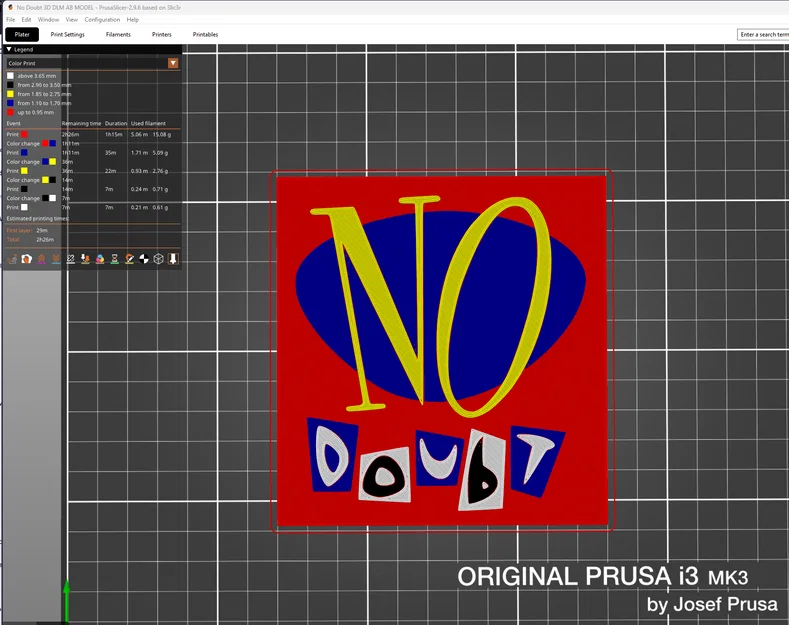Toggle Wipe moves visibility icon
Screen dimensions: 789x625
tap(27, 259)
